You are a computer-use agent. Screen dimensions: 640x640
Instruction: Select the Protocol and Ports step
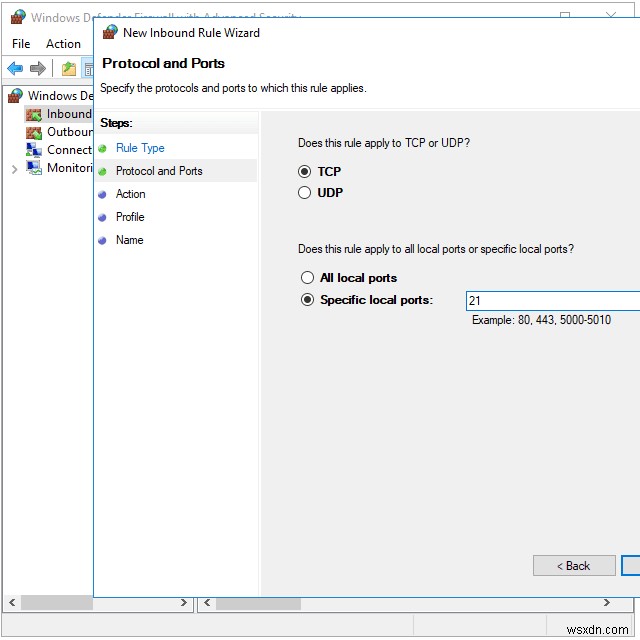click(159, 171)
